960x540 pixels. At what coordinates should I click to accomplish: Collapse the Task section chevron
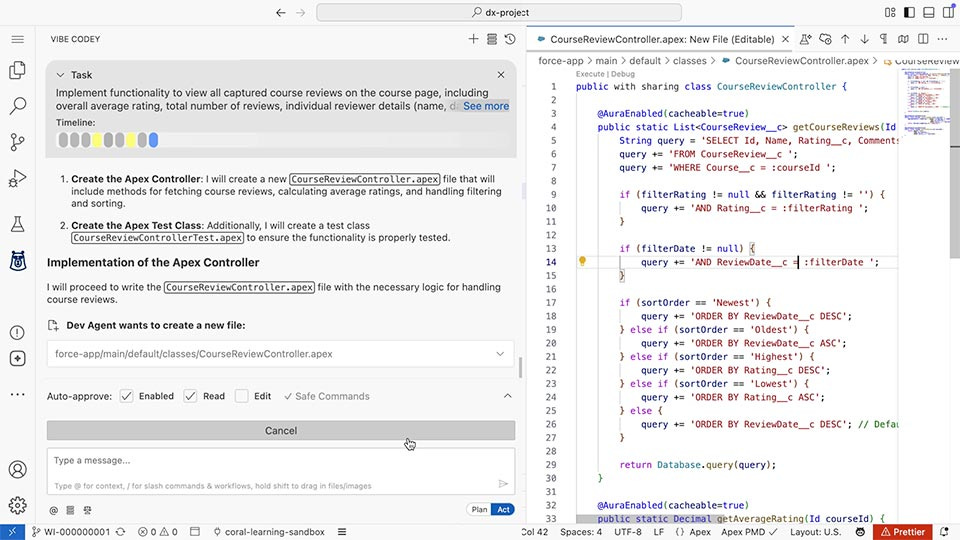tap(60, 75)
